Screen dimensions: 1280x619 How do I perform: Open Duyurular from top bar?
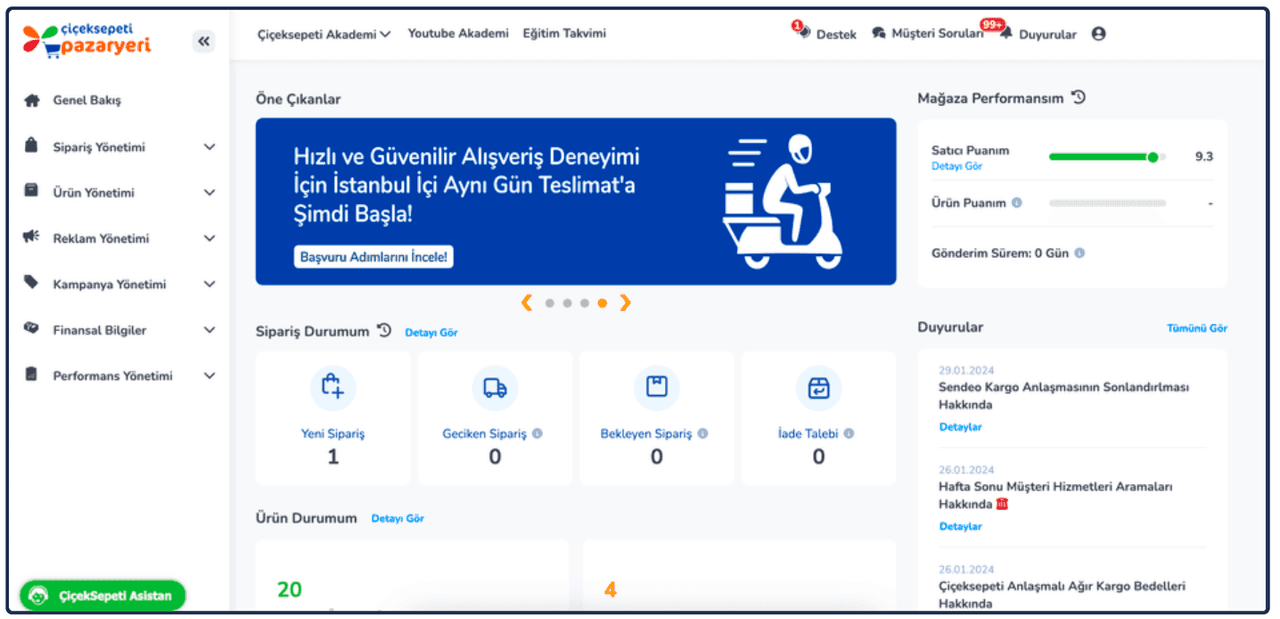[x=1047, y=34]
